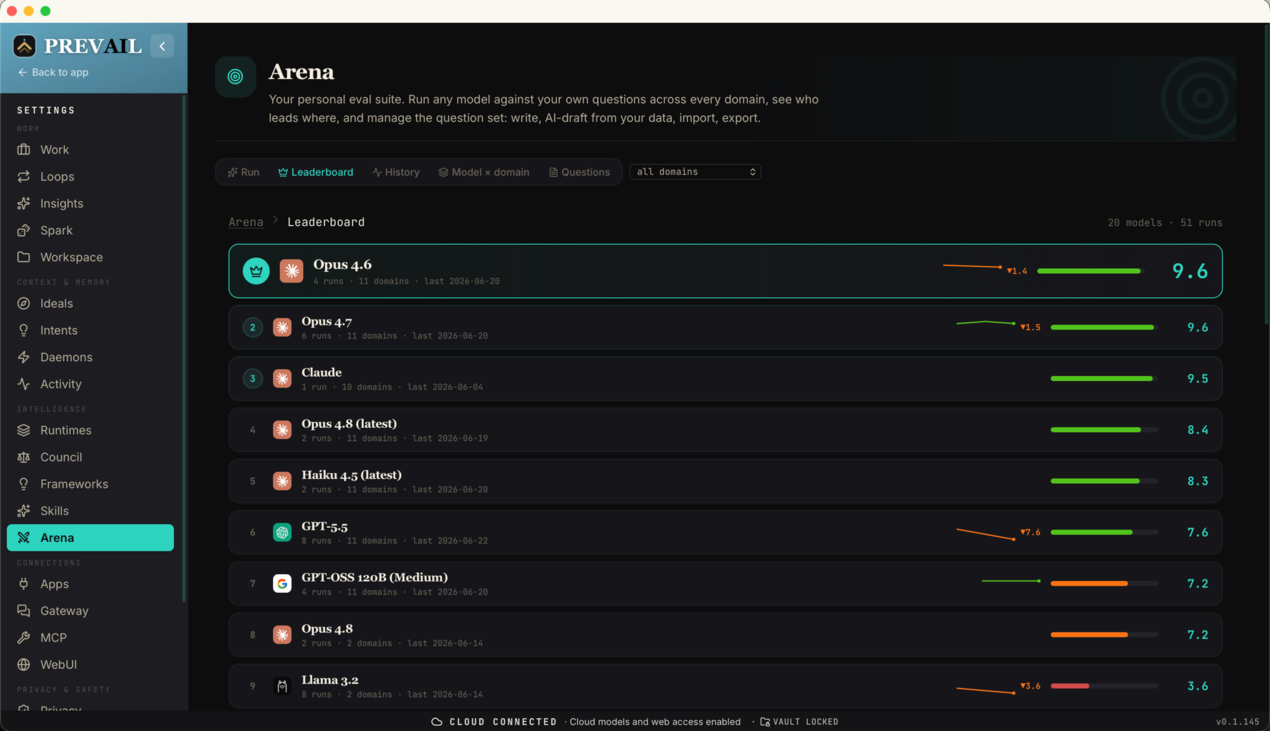Screen dimensions: 1270x731
Task: Open the Opus 4.7 leaderboard row
Action: [725, 327]
